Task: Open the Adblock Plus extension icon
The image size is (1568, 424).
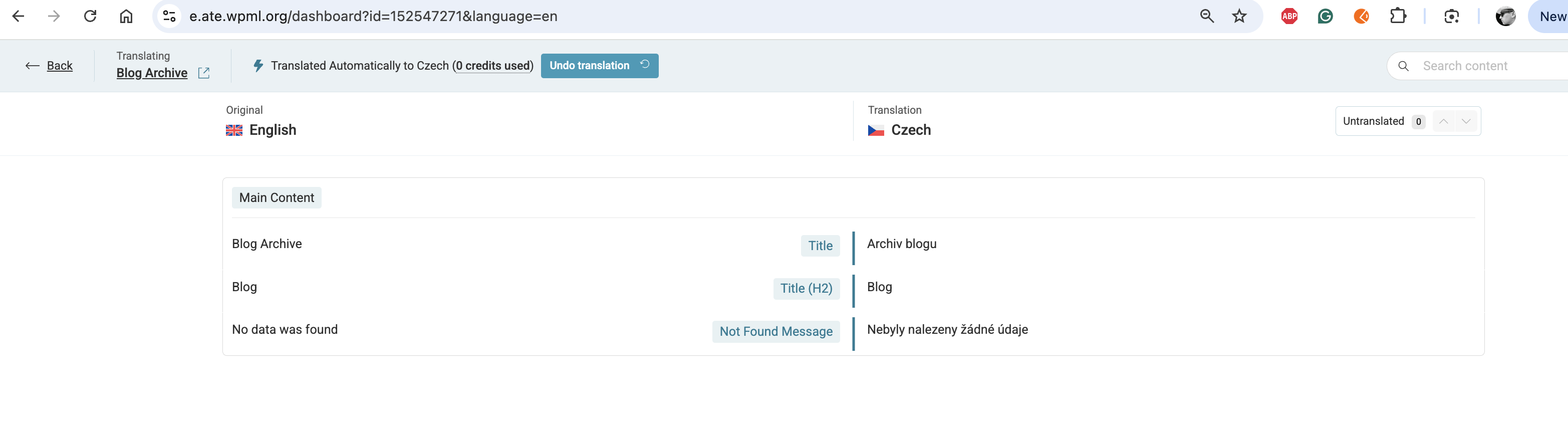Action: 1289,17
